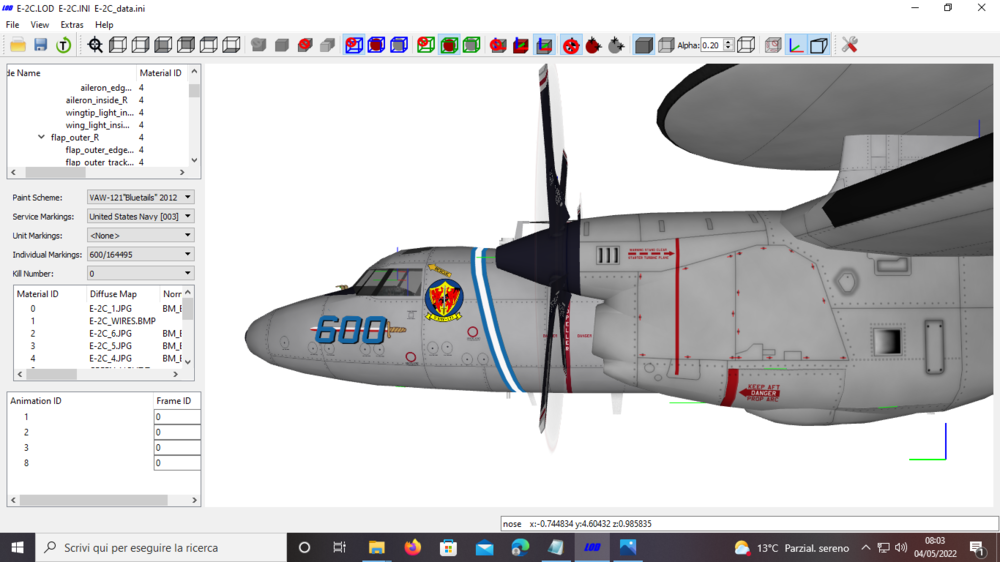This screenshot has width=1000, height=562.
Task: Reload textures with the green T icon
Action: (x=63, y=45)
